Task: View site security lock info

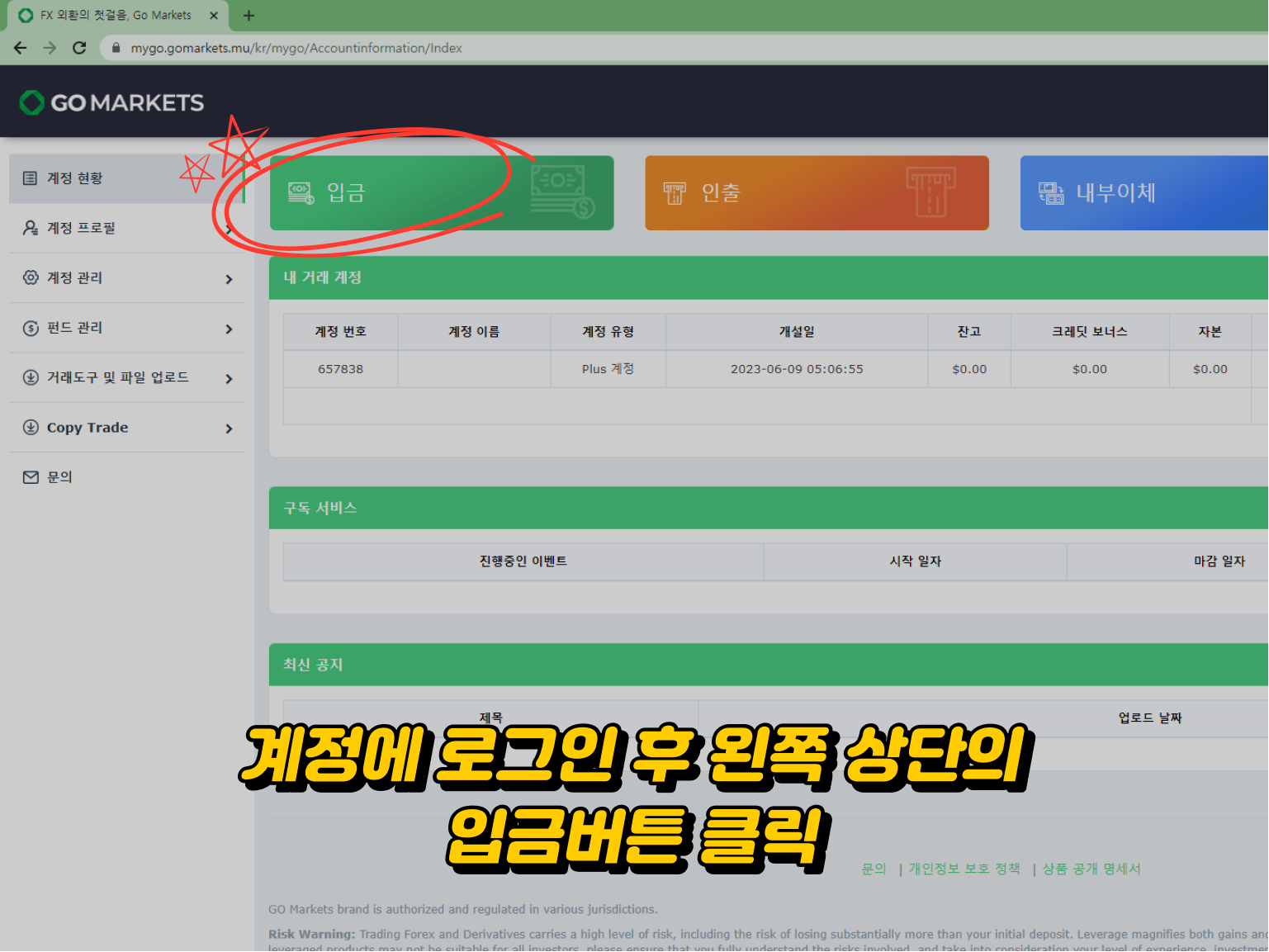Action: pos(116,48)
